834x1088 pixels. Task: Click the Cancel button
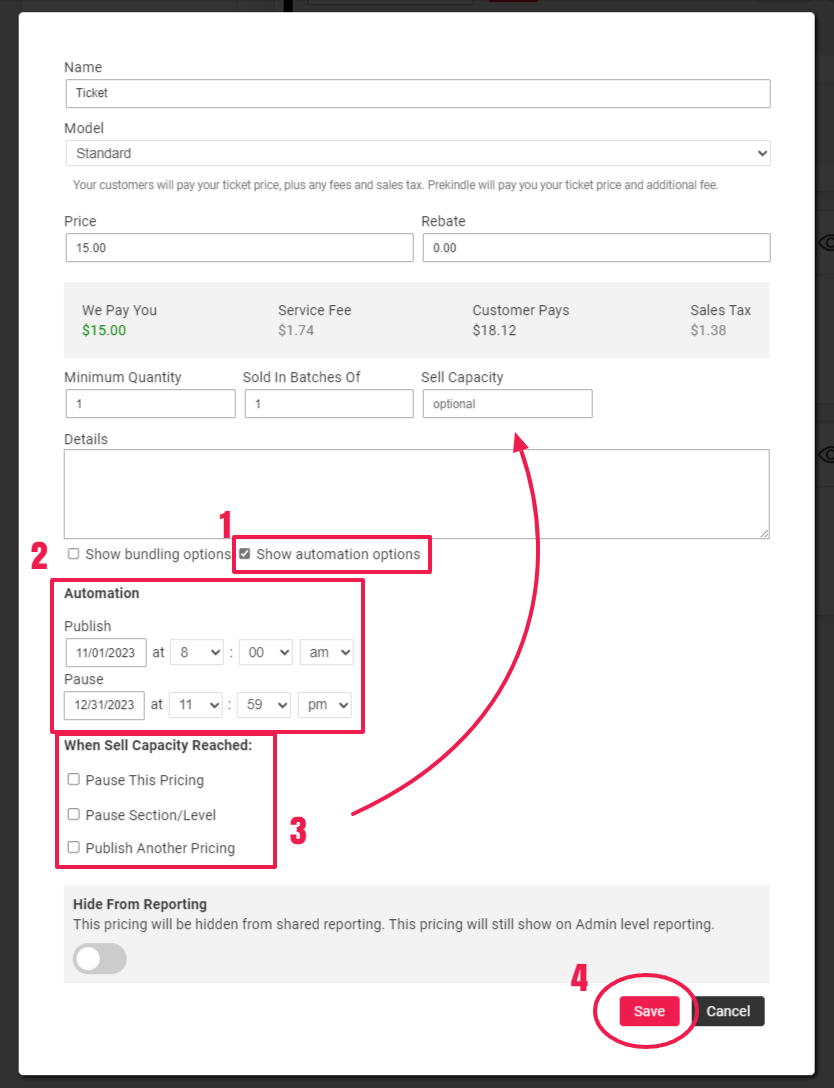(728, 1011)
